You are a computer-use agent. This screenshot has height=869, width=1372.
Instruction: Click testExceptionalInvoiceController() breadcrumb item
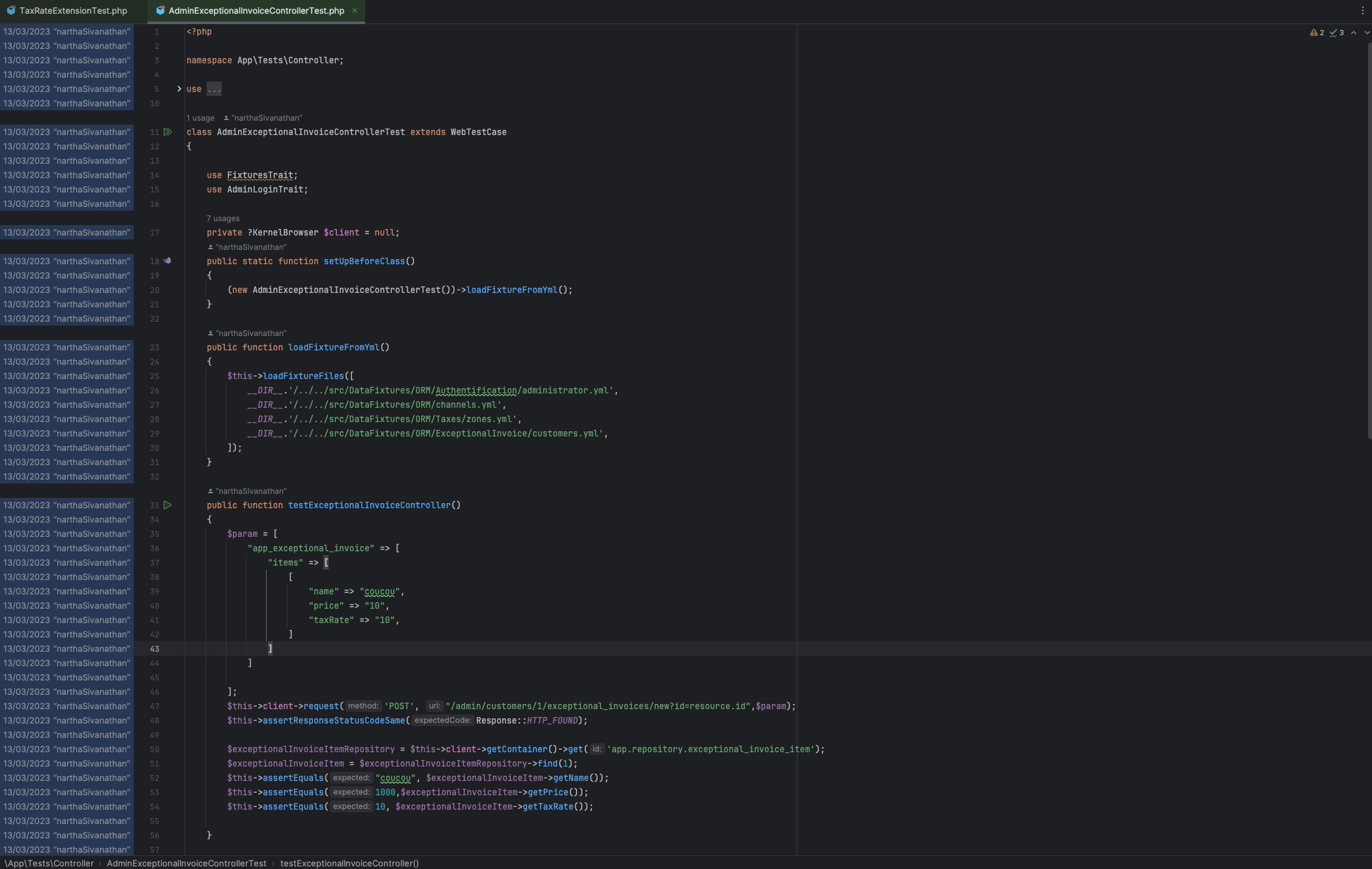(x=350, y=863)
